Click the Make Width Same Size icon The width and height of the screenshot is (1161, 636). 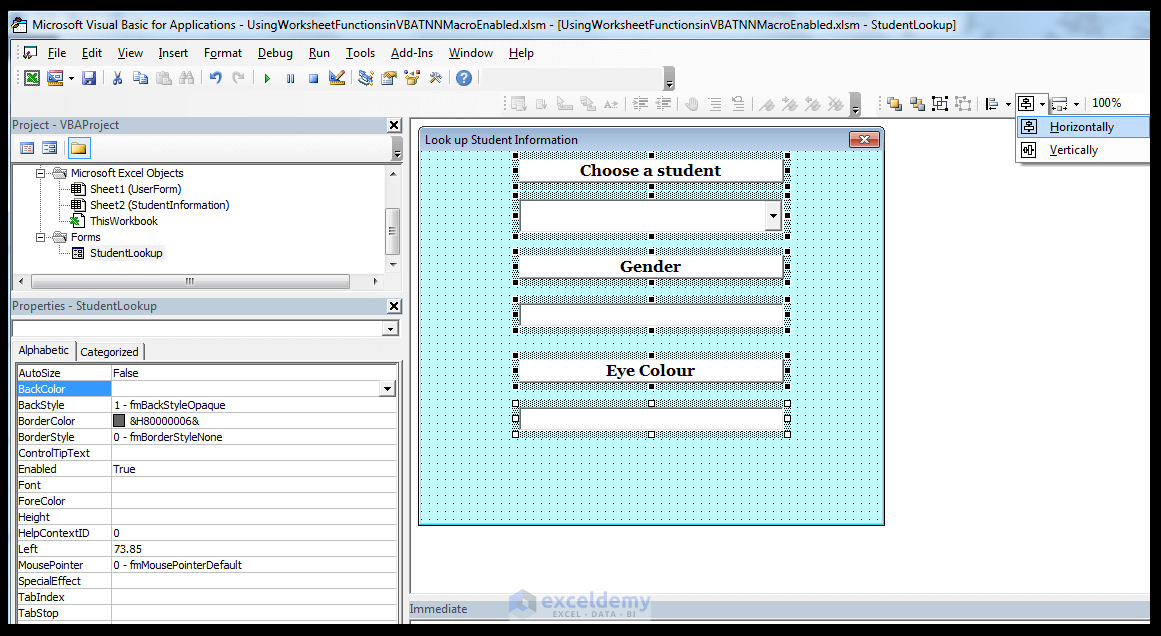coord(1060,104)
